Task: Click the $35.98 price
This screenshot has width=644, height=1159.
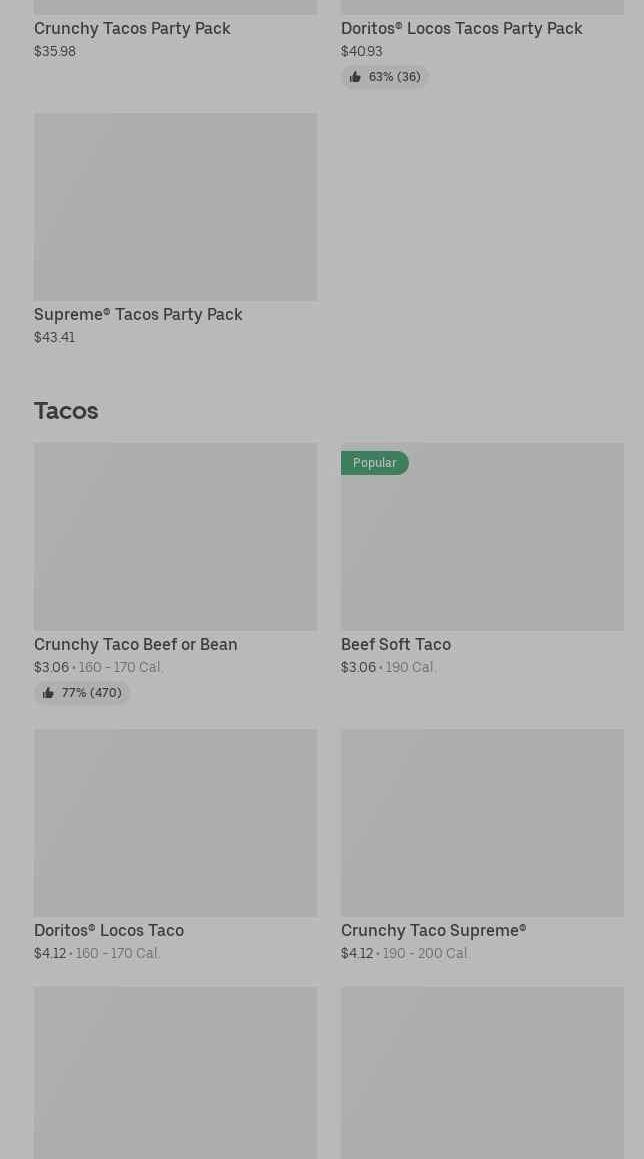Action: [x=55, y=51]
